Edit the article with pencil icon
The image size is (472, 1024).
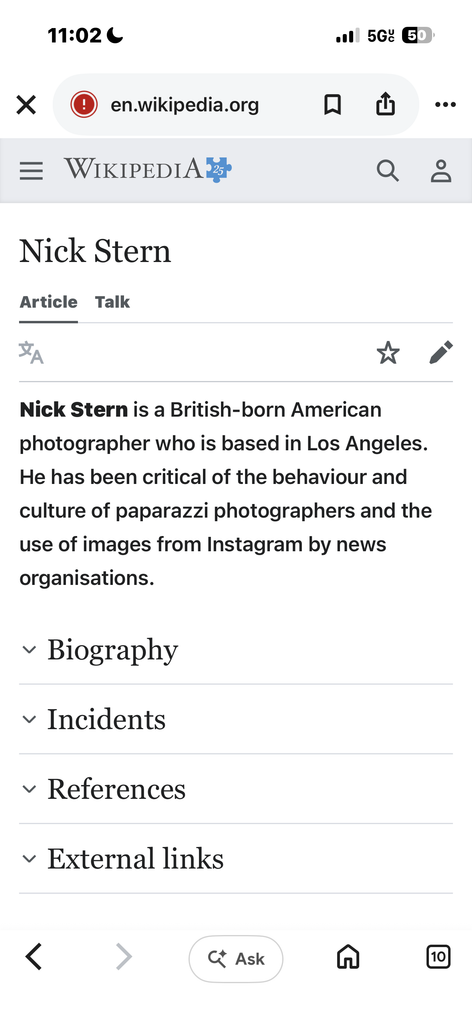click(x=441, y=353)
